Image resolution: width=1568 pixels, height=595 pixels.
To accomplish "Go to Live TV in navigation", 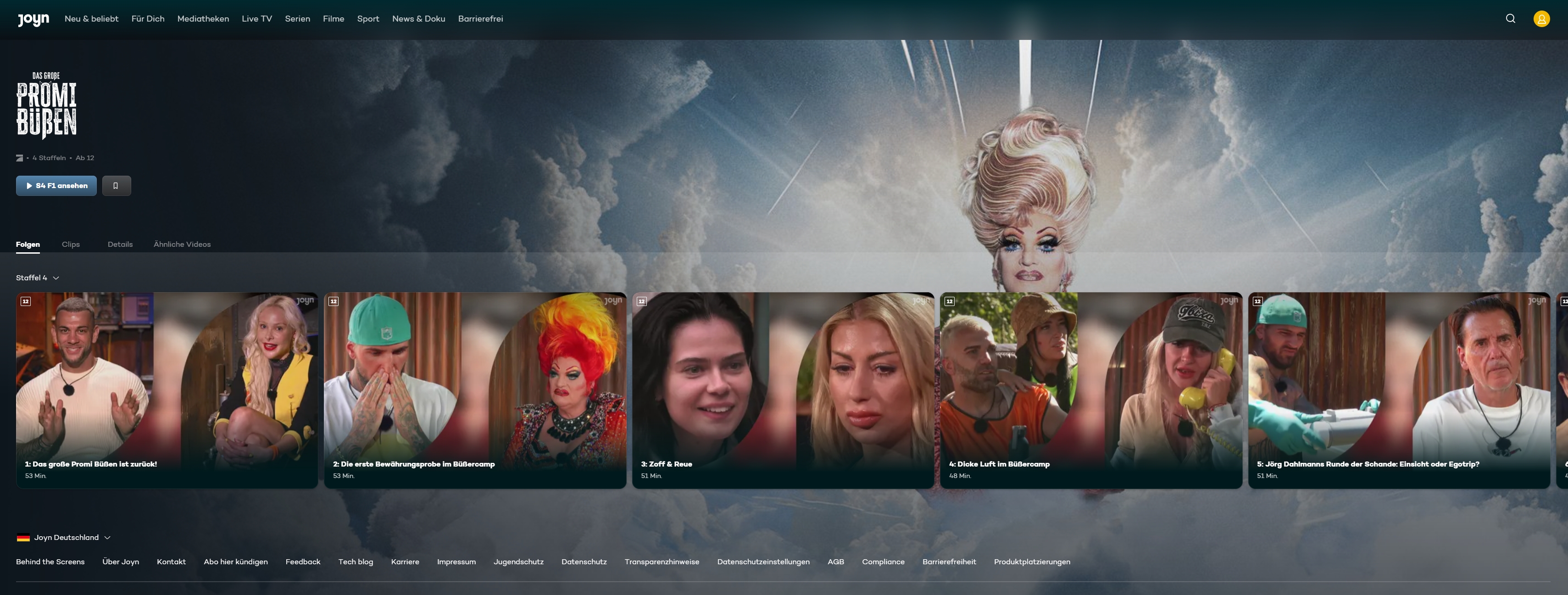I will coord(256,19).
